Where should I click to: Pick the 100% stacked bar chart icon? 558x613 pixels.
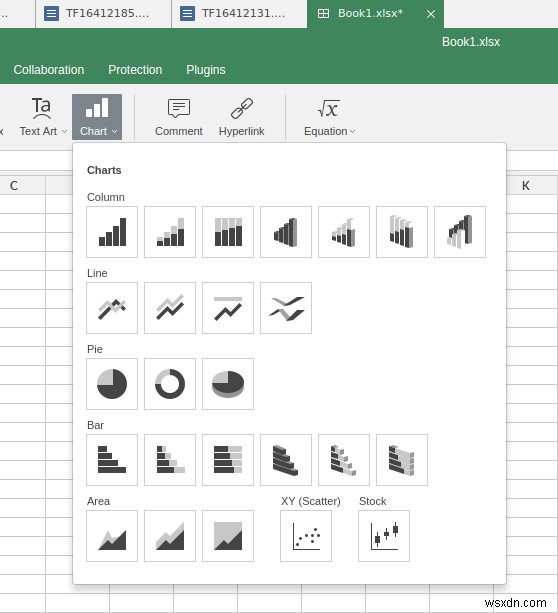(x=228, y=460)
